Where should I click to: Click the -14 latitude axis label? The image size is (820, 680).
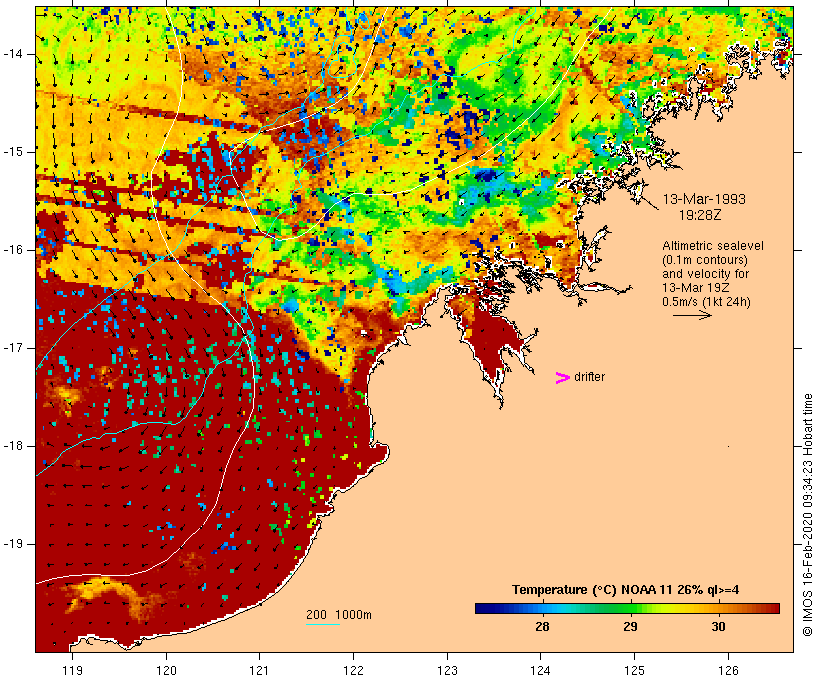13,54
